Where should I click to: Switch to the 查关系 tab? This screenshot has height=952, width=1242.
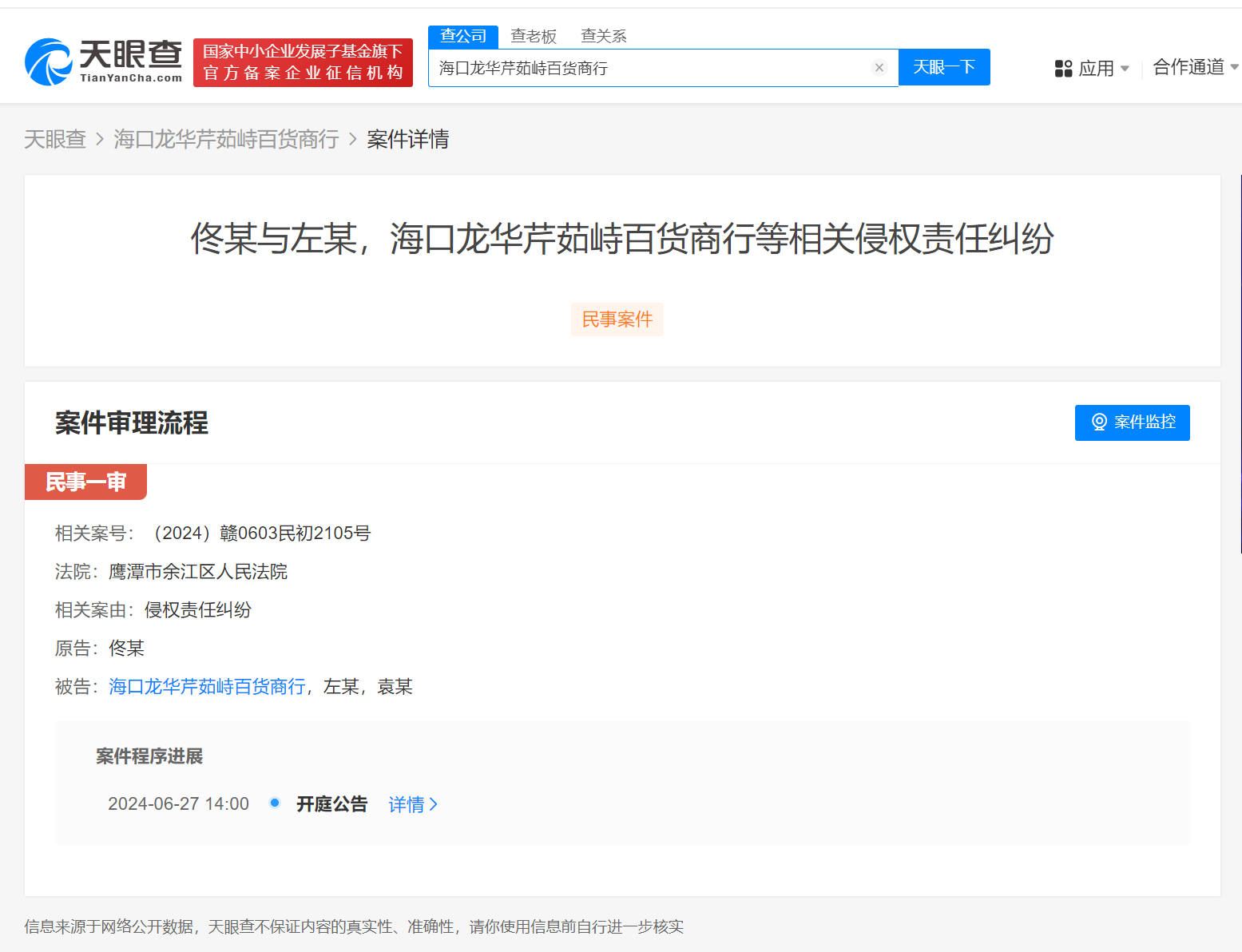click(604, 36)
